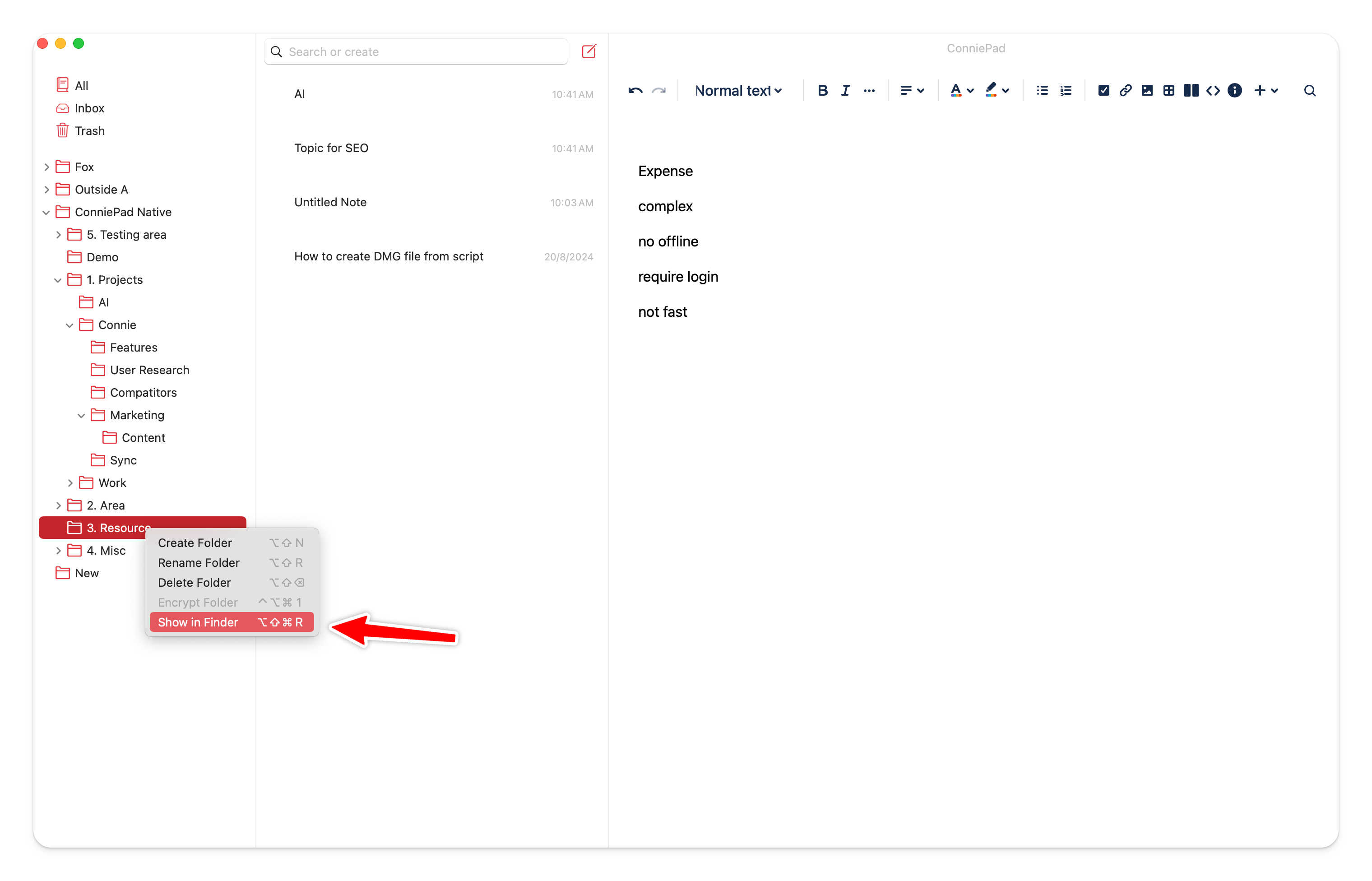Open the Normal text style dropdown
This screenshot has height=881, width=1372.
[x=738, y=90]
